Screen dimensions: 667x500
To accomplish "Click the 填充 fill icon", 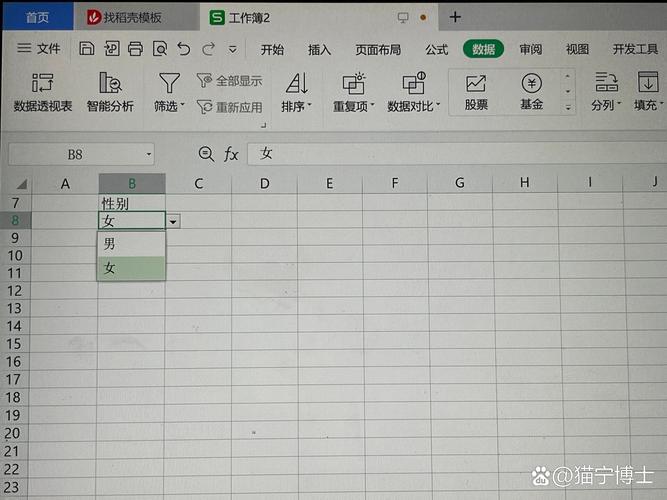I will click(648, 82).
